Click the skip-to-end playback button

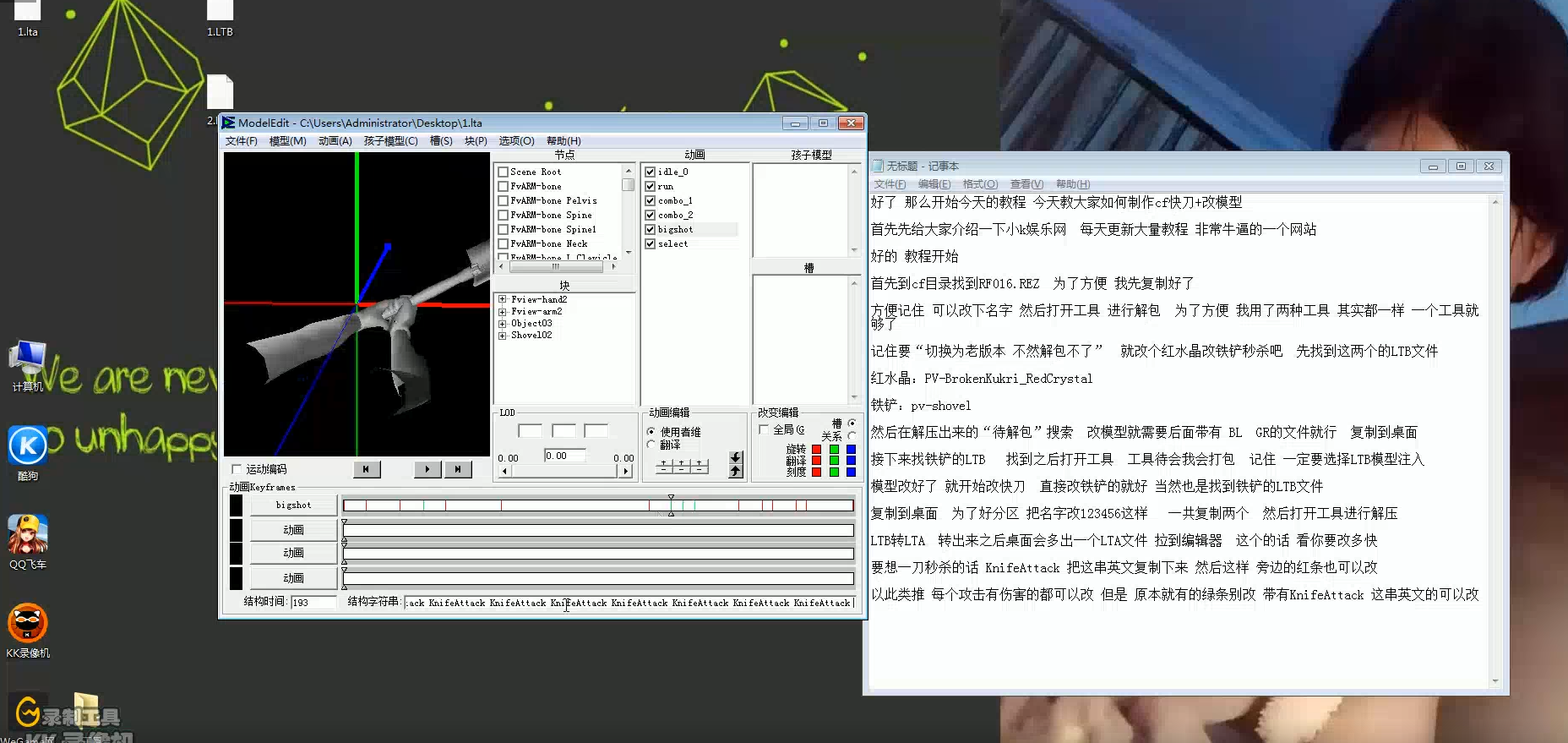pyautogui.click(x=457, y=469)
